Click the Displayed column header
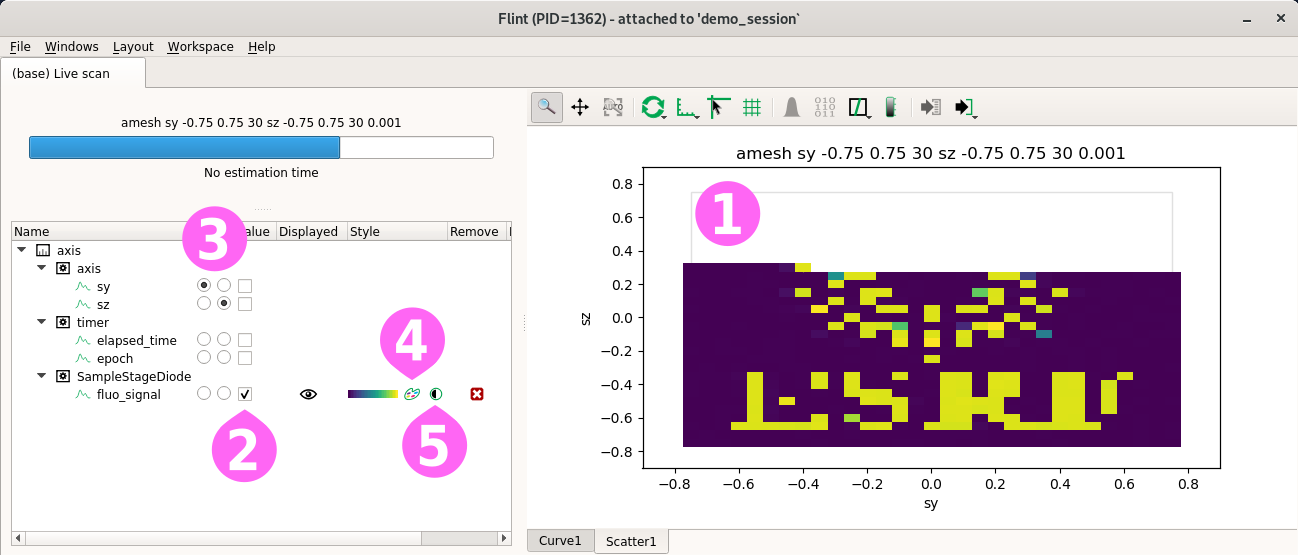The width and height of the screenshot is (1298, 555). point(311,231)
